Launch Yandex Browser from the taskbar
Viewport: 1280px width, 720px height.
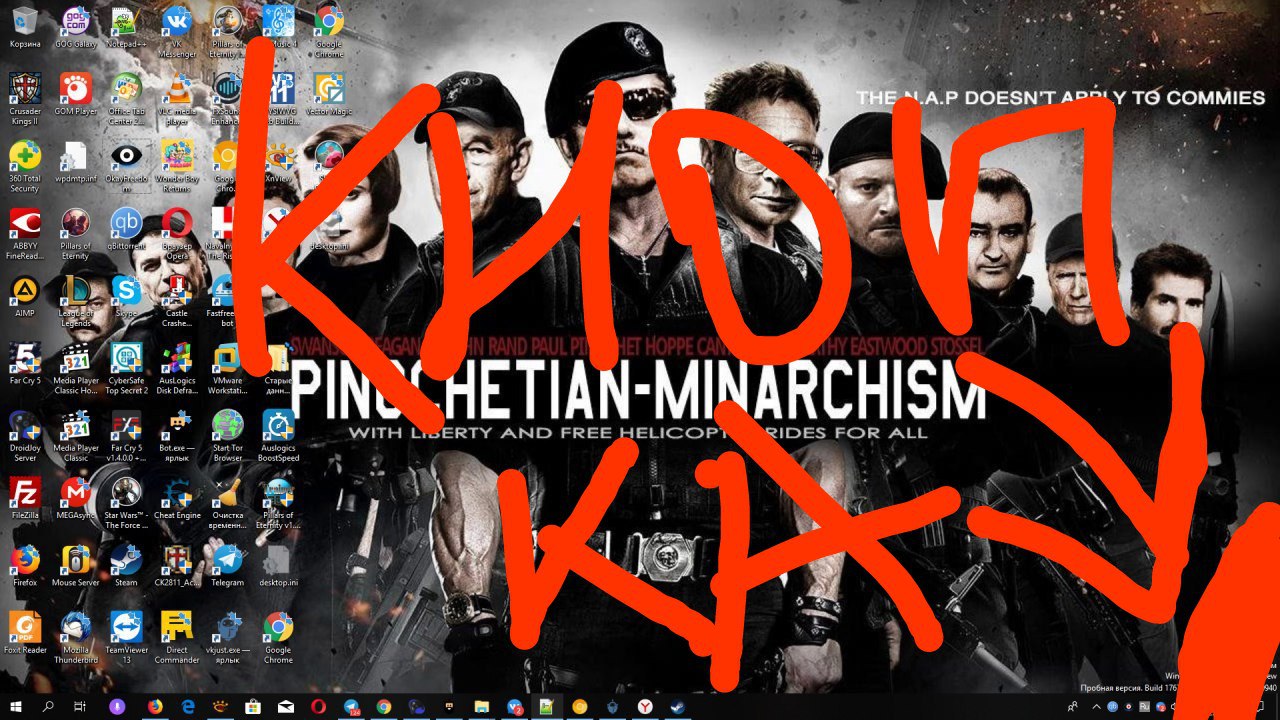click(645, 707)
